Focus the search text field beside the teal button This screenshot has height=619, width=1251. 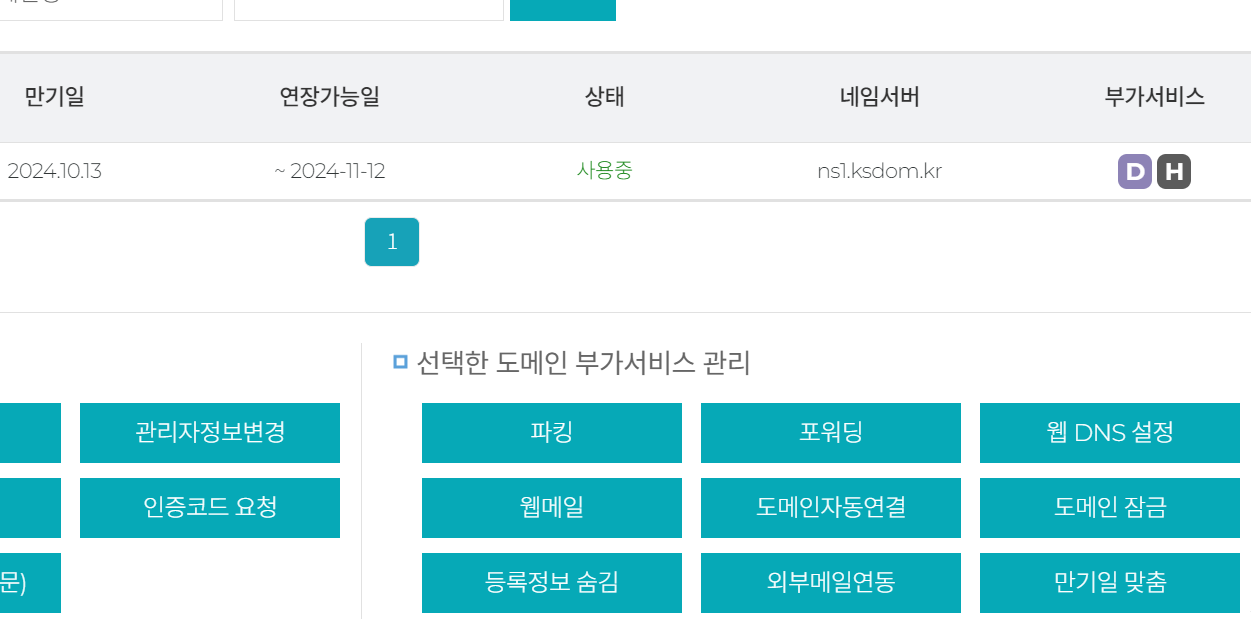tap(368, 9)
